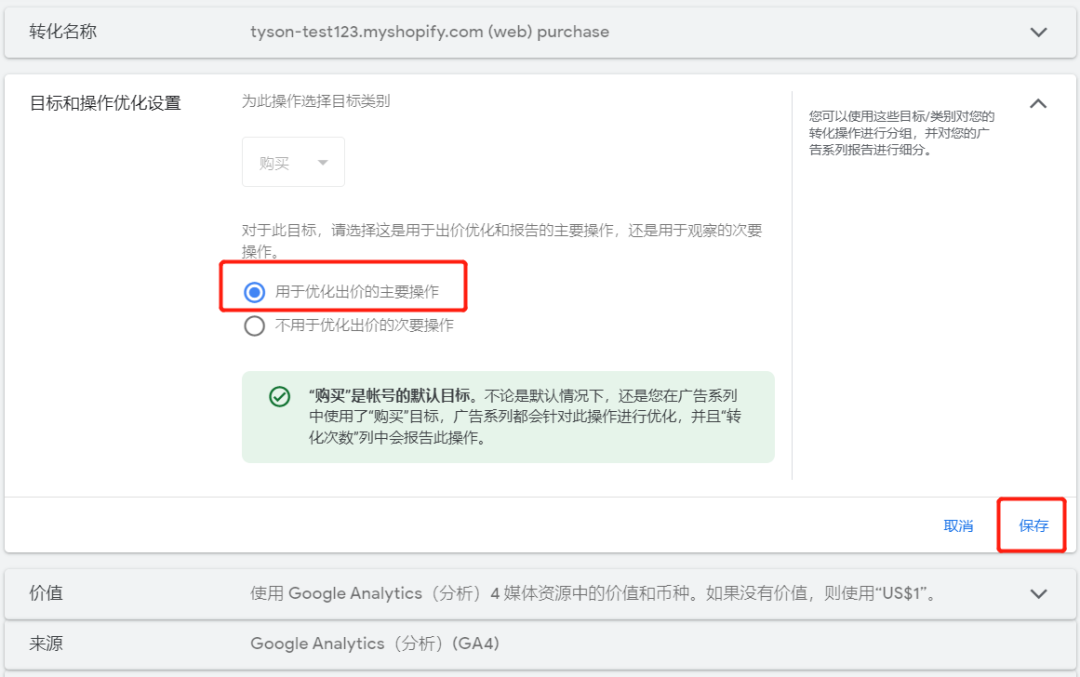1080x677 pixels.
Task: Click the 来源 row label
Action: click(x=46, y=644)
